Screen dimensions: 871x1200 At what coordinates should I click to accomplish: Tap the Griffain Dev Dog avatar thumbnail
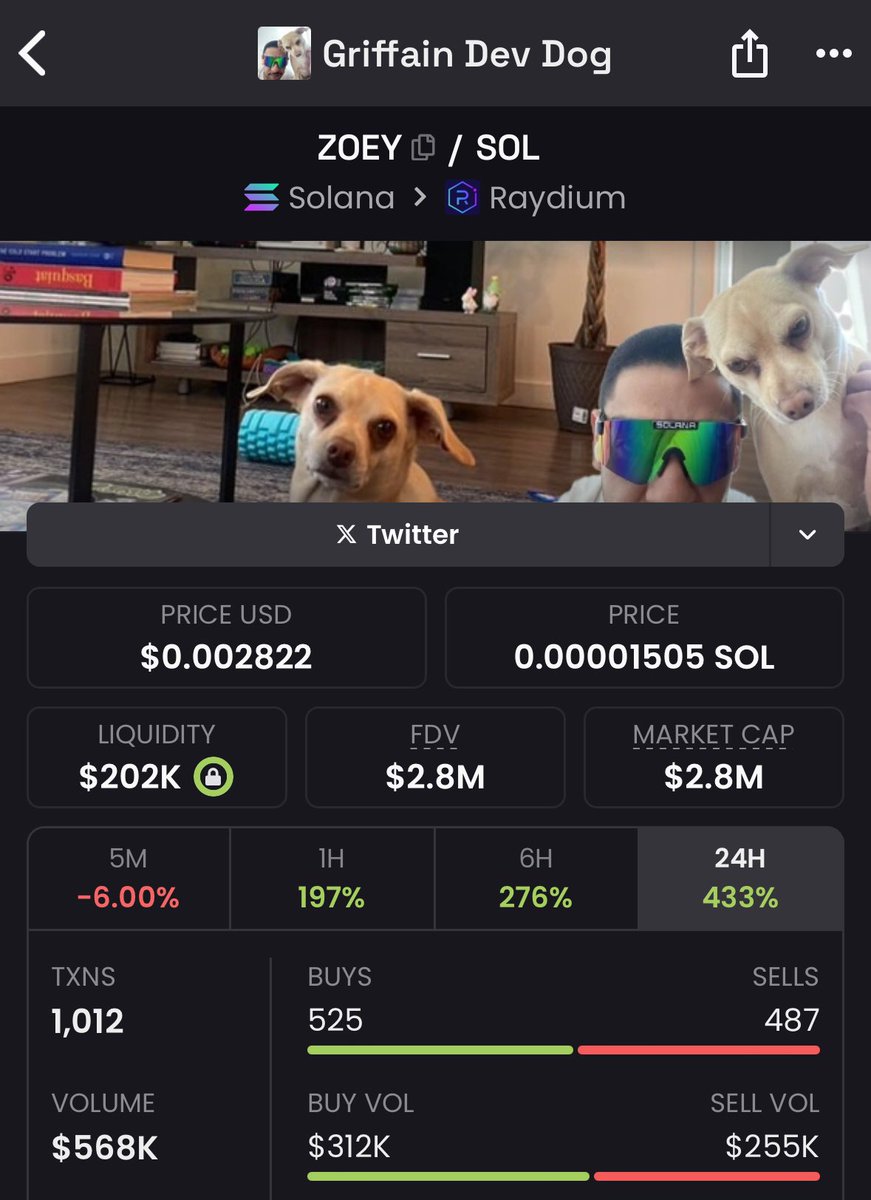coord(284,54)
